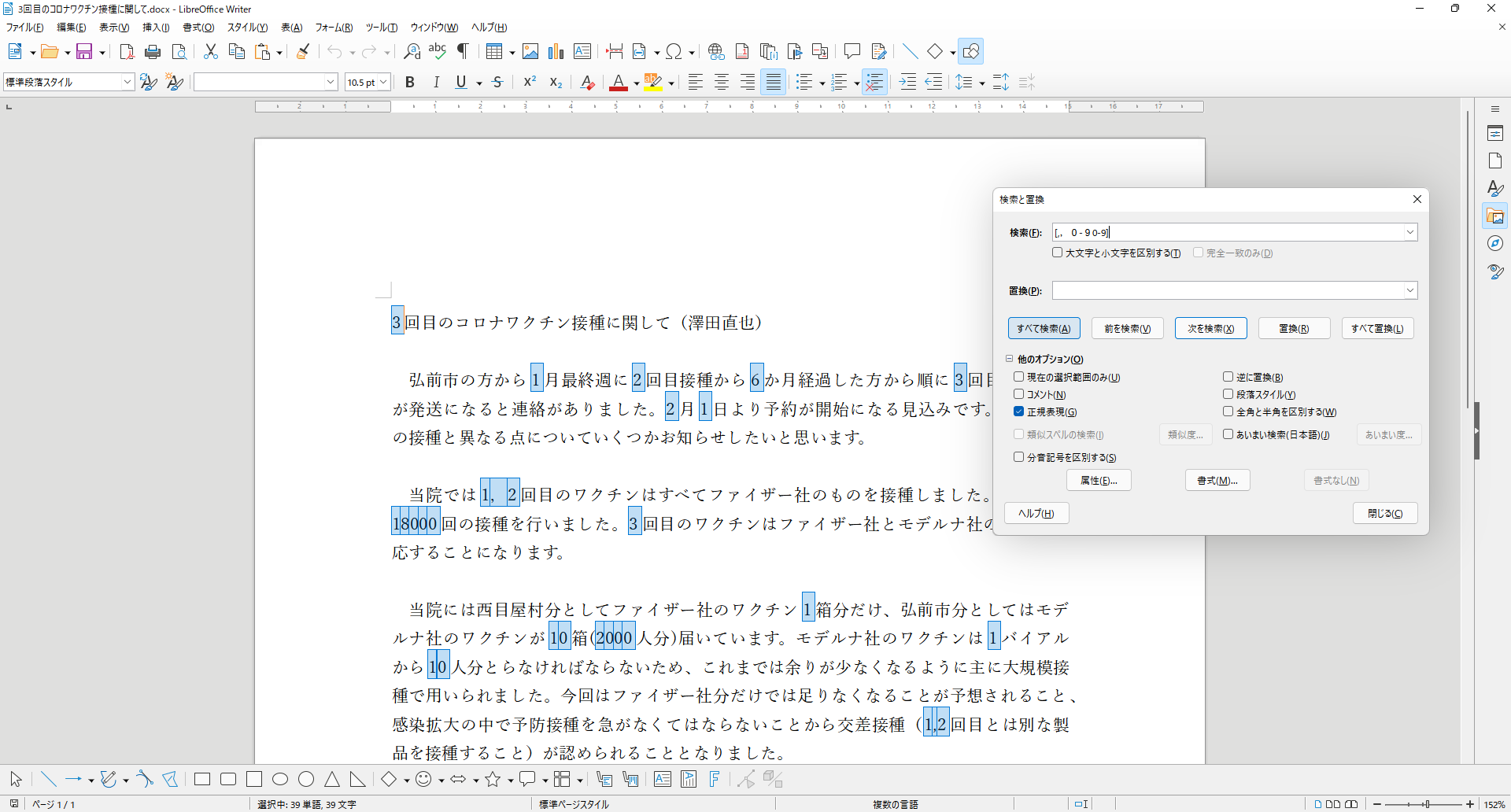Open the ツール menu
This screenshot has width=1511, height=812.
click(x=381, y=28)
